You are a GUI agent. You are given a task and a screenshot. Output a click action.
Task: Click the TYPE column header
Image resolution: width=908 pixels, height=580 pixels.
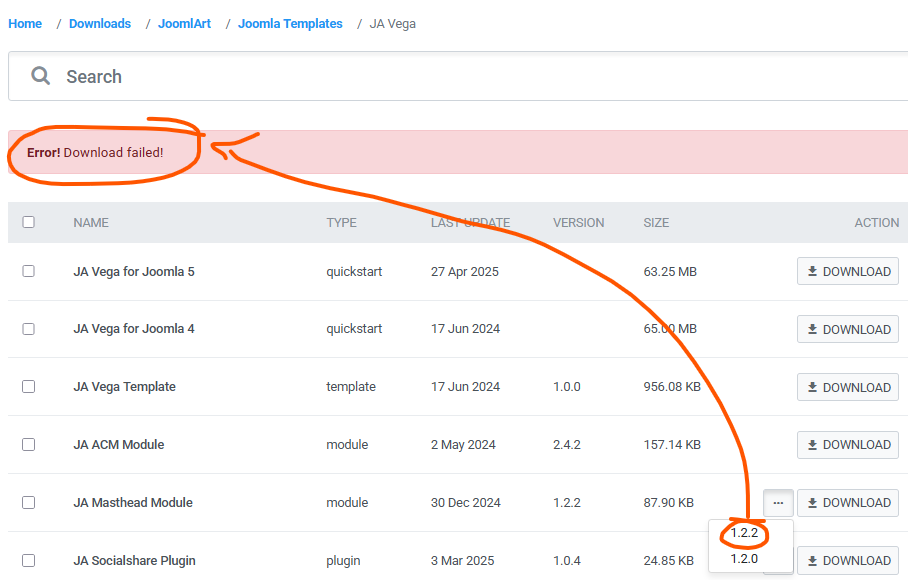click(342, 223)
